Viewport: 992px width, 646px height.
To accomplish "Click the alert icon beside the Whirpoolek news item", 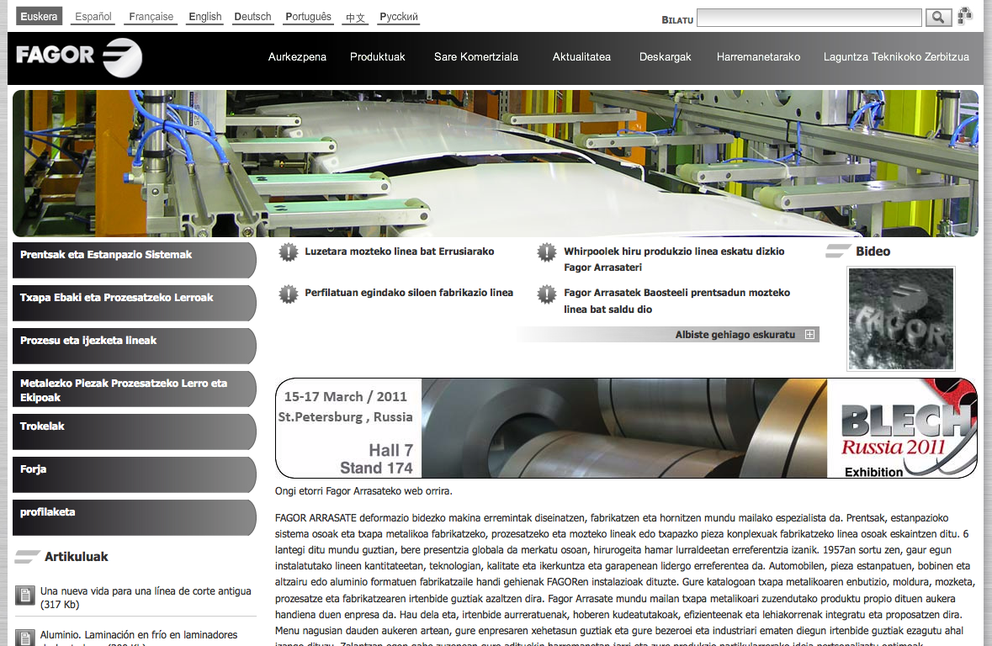I will tap(547, 252).
